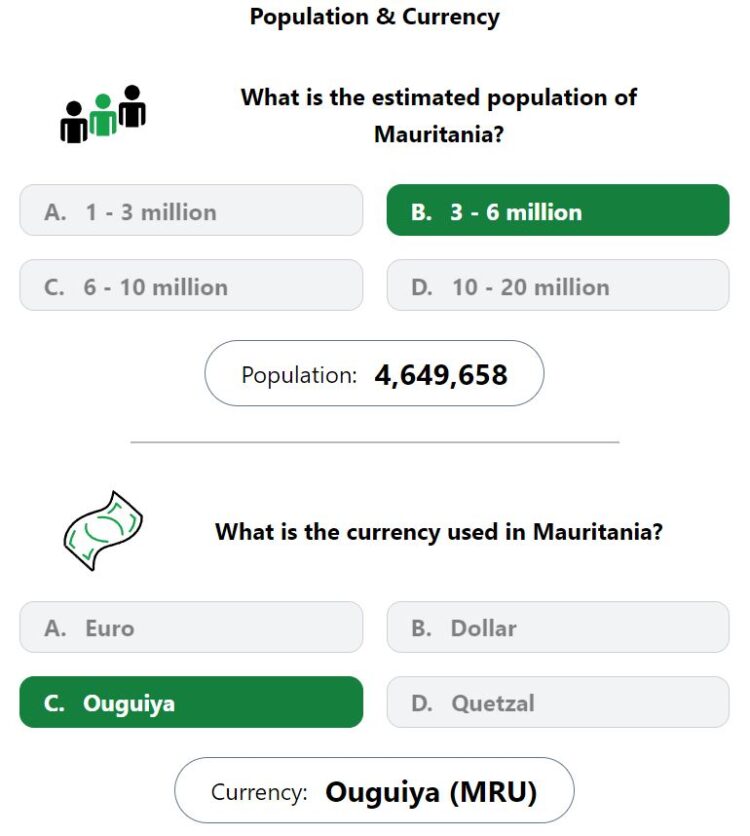Click the 'Currency:' label text
Screen dimensions: 750x836
point(259,792)
